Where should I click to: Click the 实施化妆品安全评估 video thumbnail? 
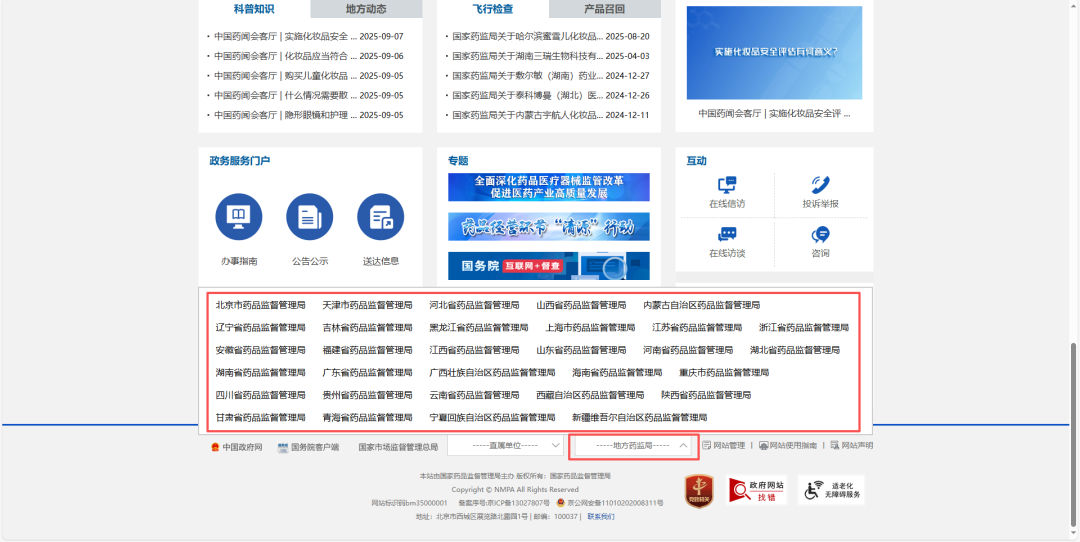click(x=774, y=53)
